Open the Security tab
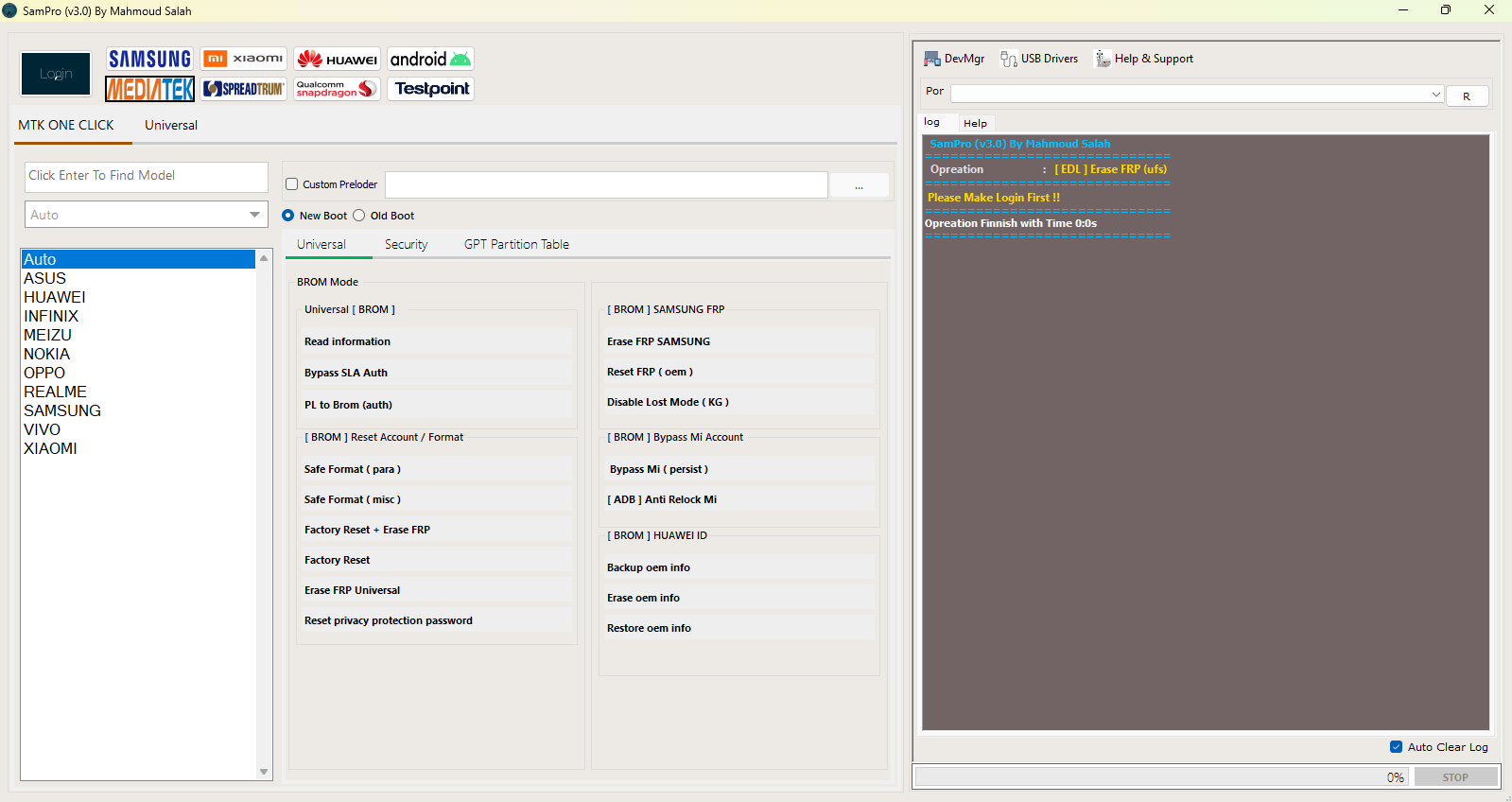This screenshot has width=1512, height=802. click(x=407, y=244)
